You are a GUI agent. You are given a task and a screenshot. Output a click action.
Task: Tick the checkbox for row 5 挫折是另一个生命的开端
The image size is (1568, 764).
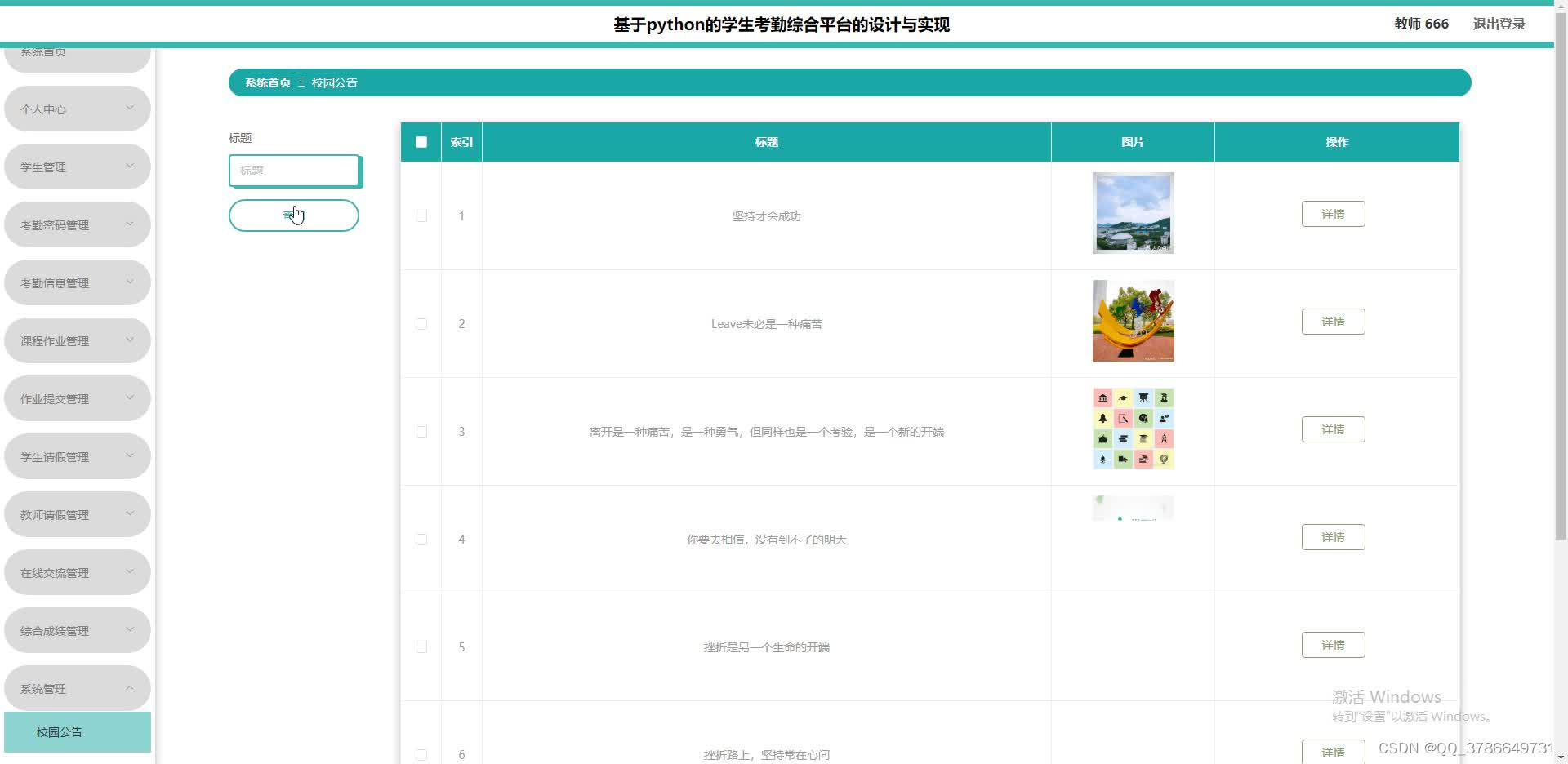pyautogui.click(x=421, y=647)
